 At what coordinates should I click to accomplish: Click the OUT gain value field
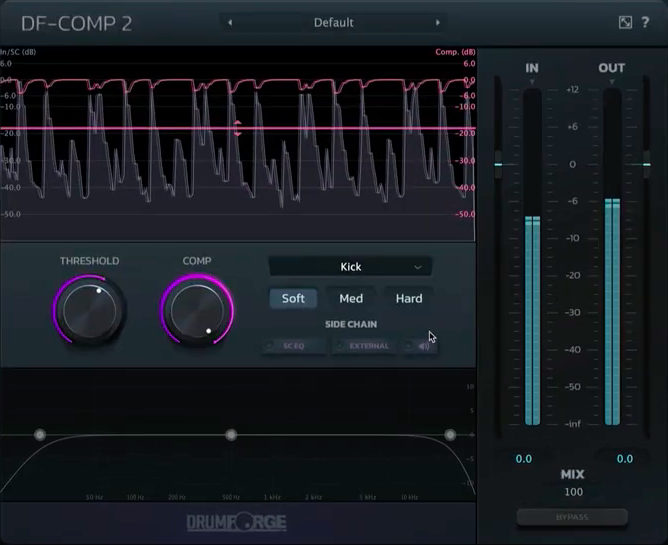(x=625, y=458)
